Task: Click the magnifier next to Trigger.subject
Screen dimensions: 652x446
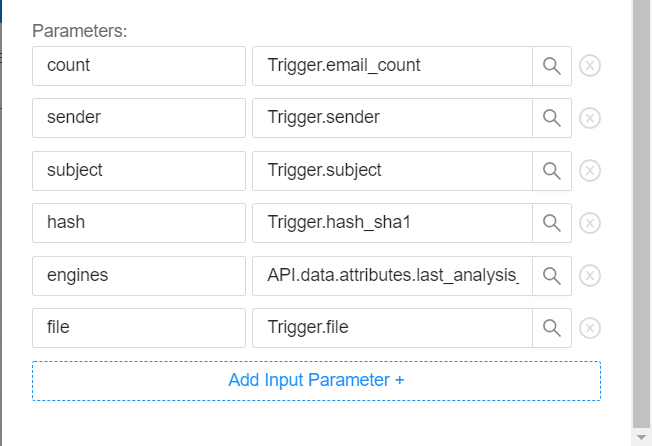Action: (x=552, y=171)
